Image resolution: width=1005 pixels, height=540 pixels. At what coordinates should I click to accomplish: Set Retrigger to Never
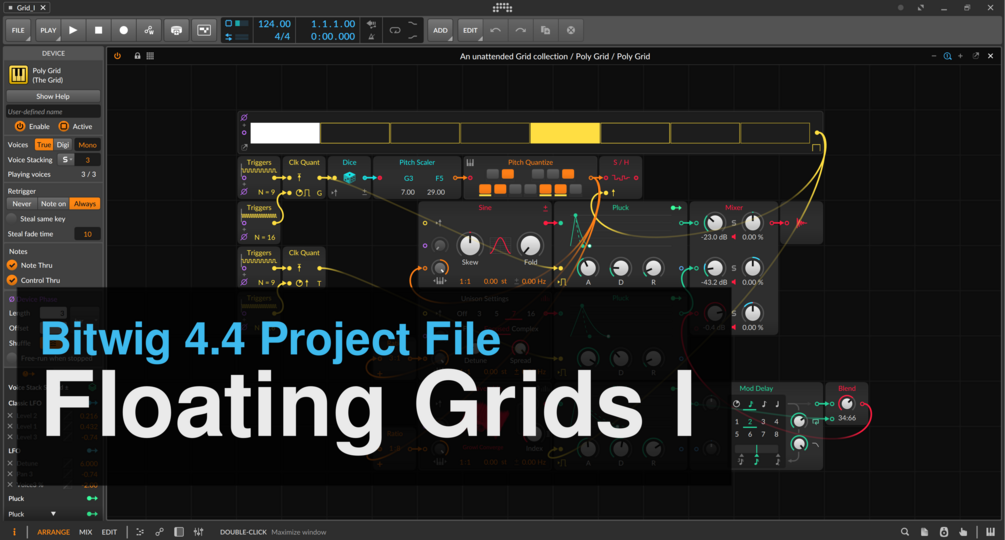click(x=22, y=204)
